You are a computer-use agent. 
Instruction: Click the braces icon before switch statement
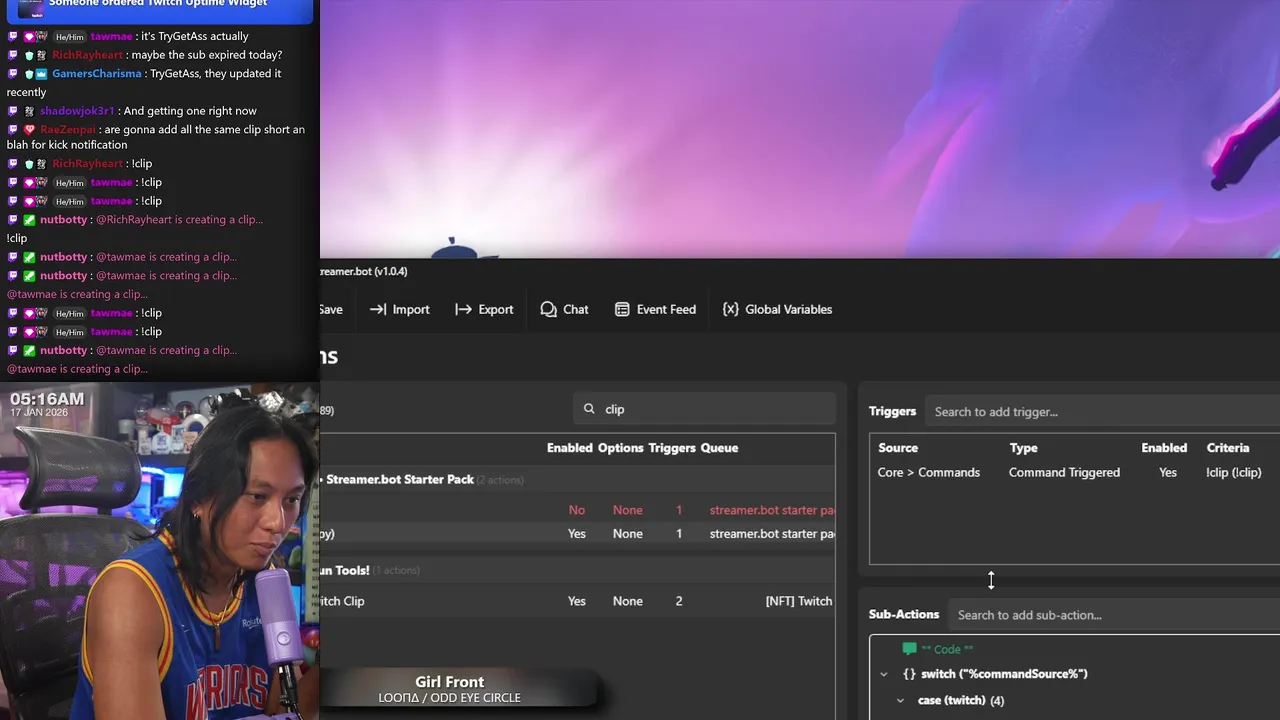tap(909, 674)
